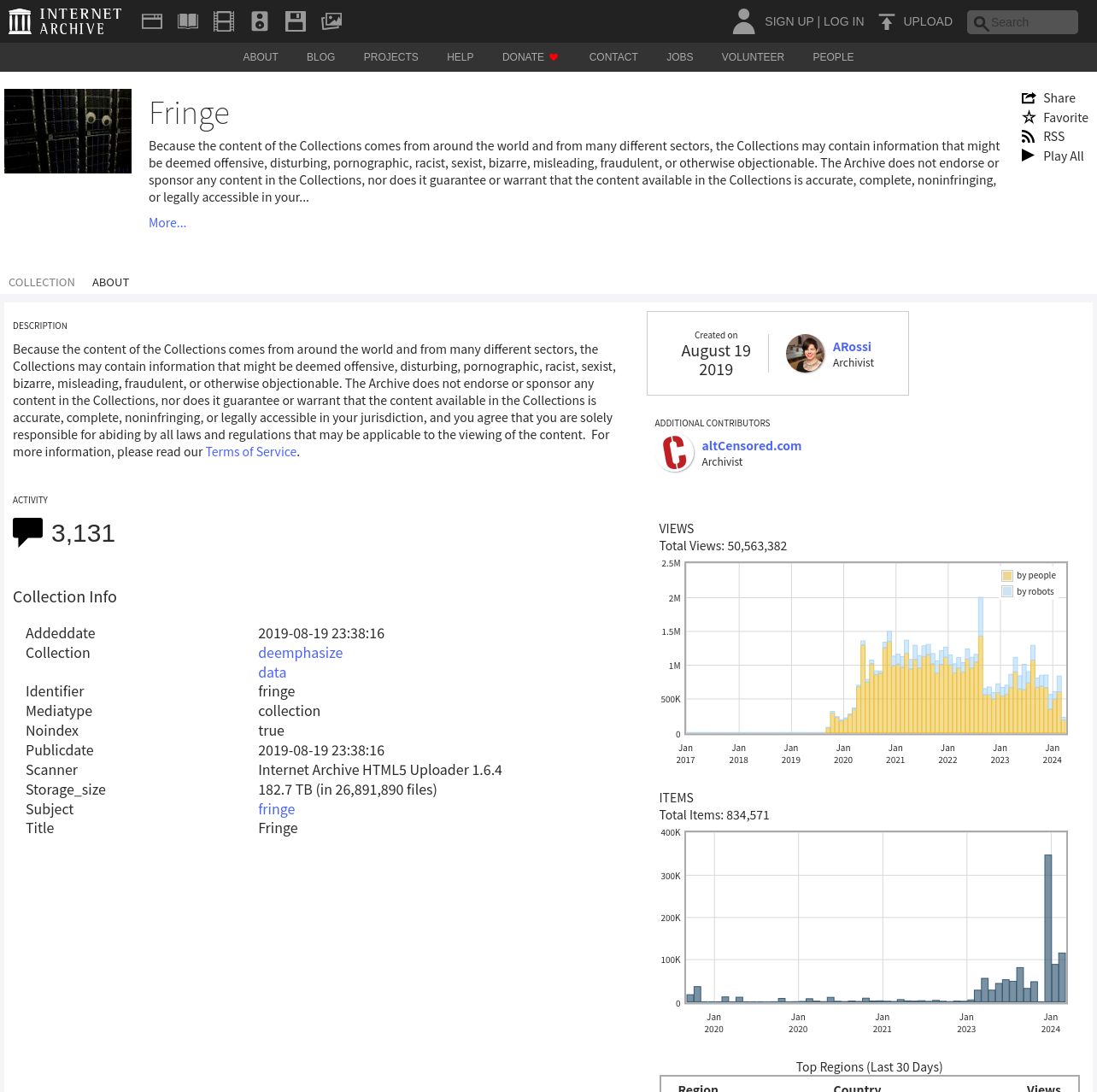
Task: Click the 'by robots' legend swatch
Action: (x=1007, y=592)
